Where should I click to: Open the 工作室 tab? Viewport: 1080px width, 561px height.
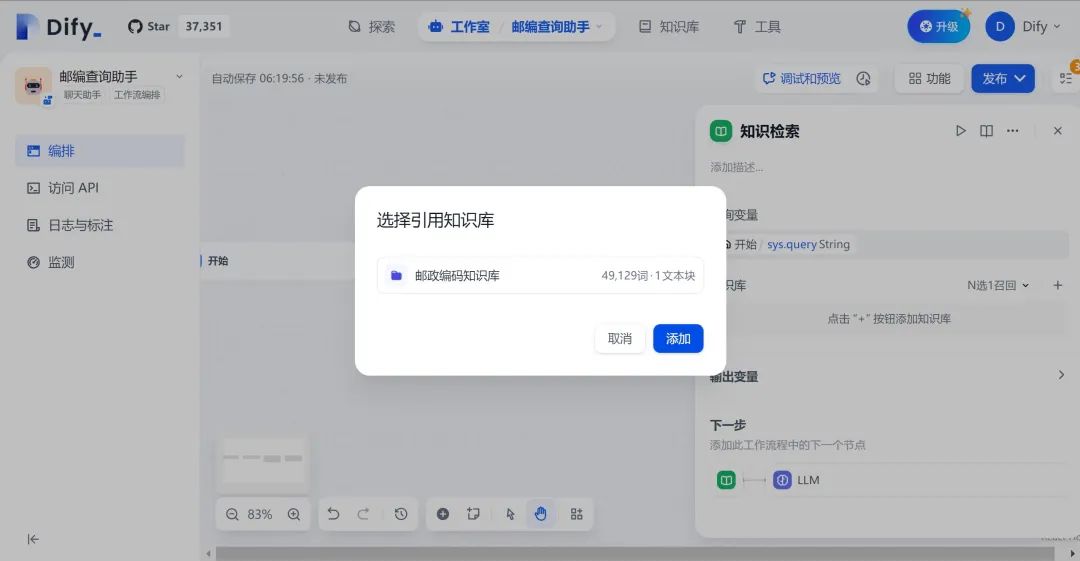[459, 27]
